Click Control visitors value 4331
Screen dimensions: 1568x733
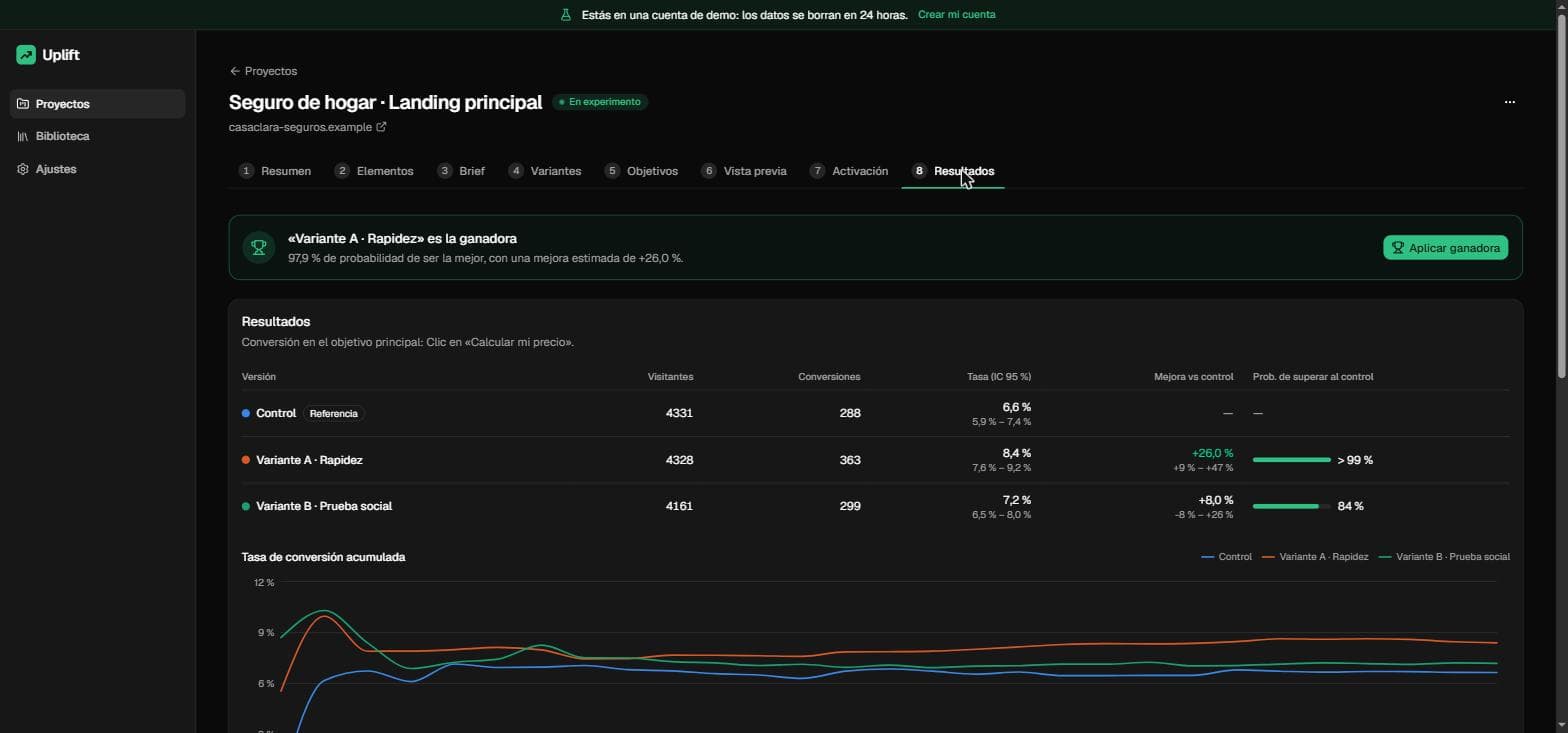click(x=679, y=413)
